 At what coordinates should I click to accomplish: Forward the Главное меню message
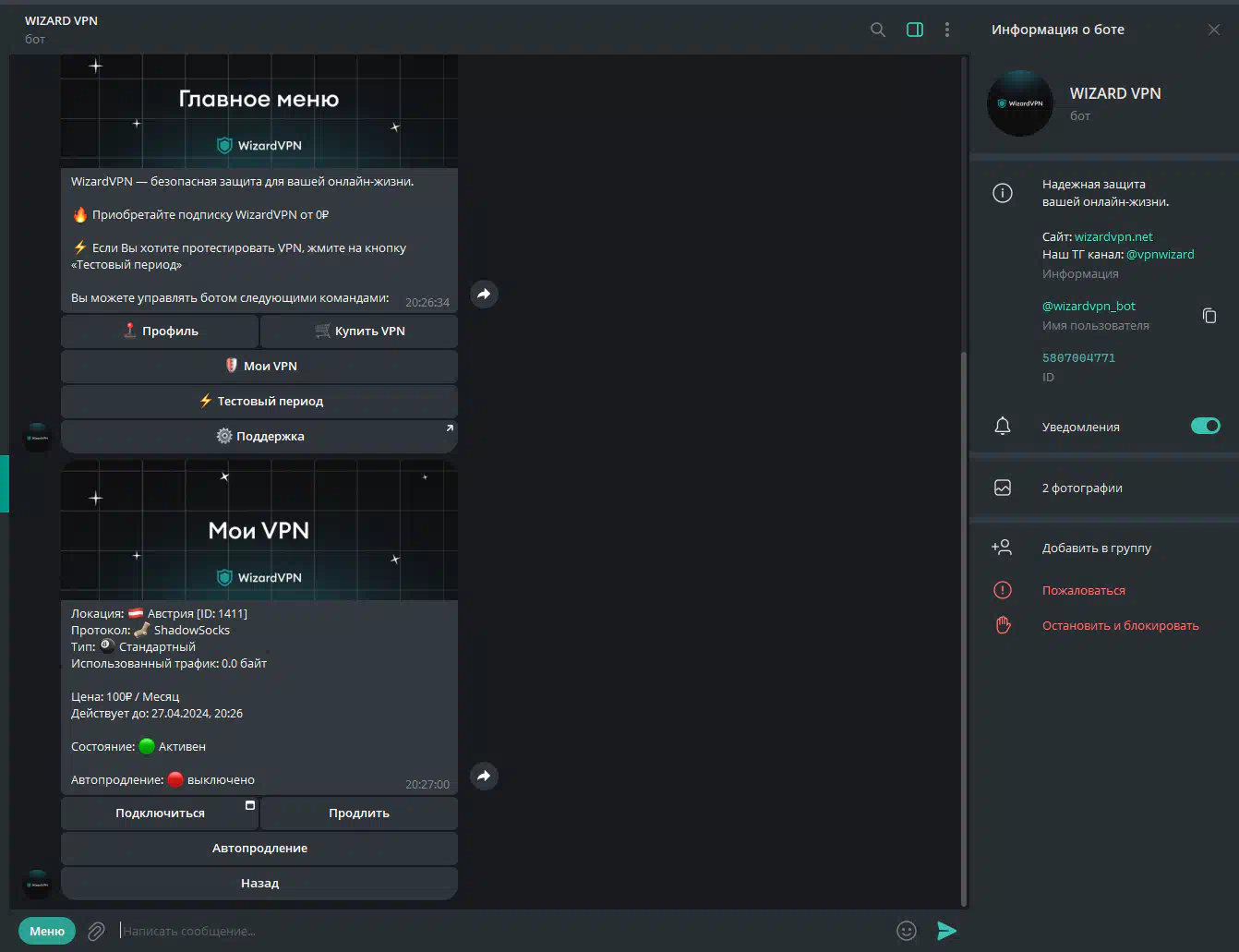484,294
